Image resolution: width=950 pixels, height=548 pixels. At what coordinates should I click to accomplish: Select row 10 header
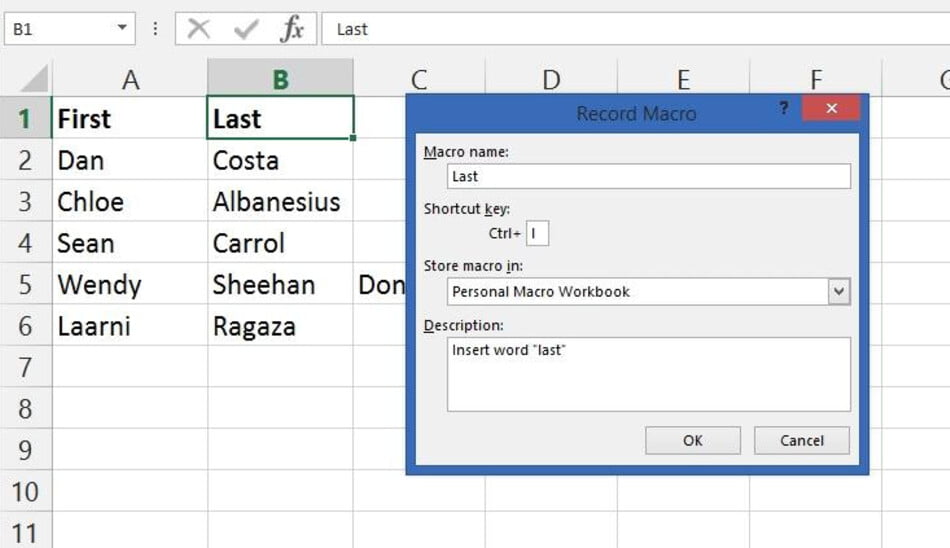(25, 491)
